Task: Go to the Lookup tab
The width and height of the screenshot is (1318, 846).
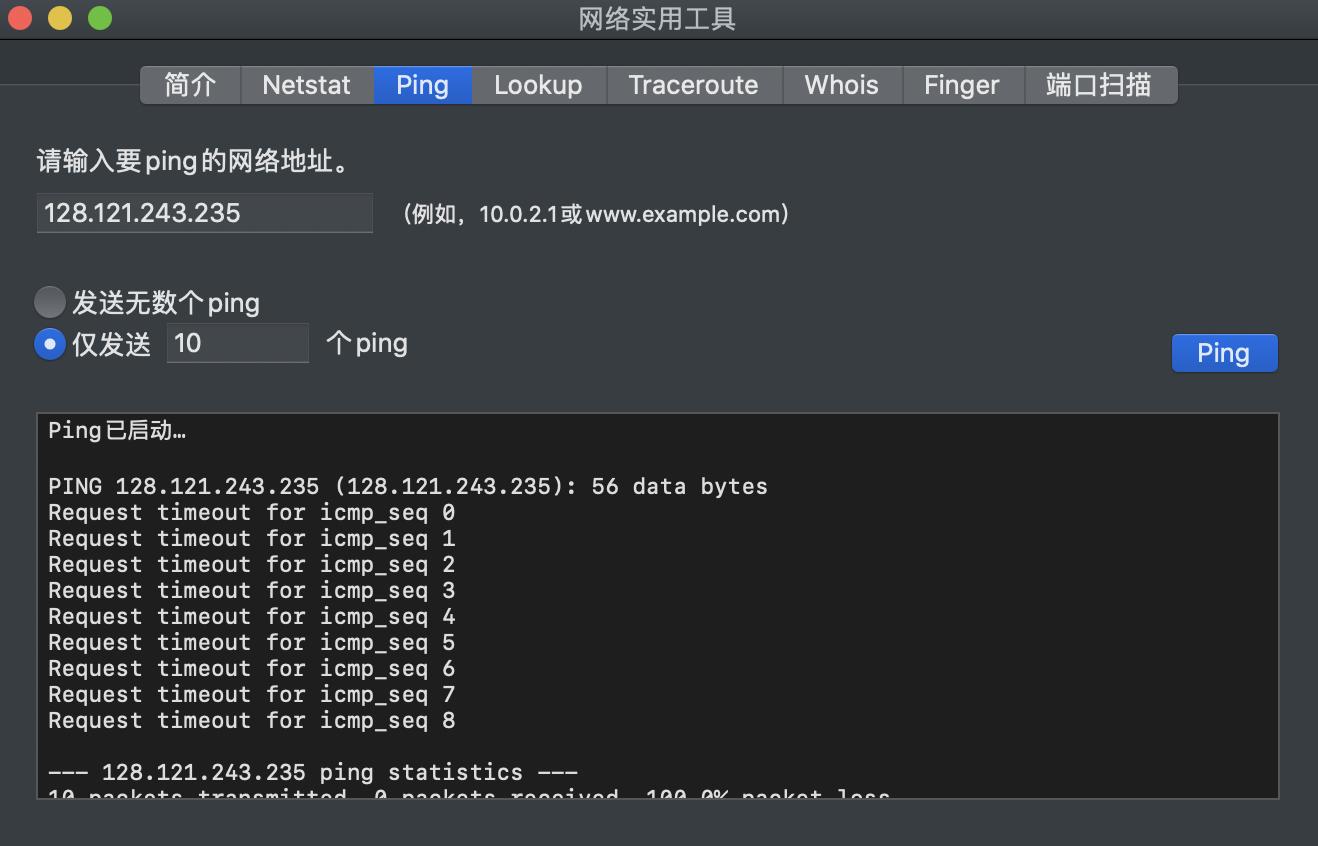Action: [x=538, y=85]
